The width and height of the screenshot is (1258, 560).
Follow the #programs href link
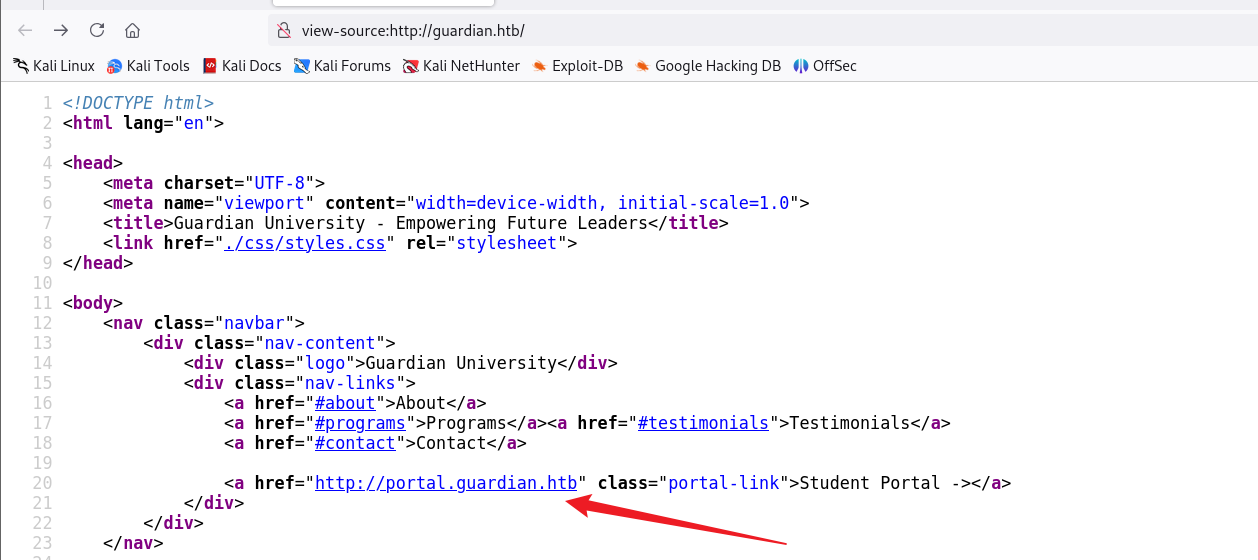[360, 423]
